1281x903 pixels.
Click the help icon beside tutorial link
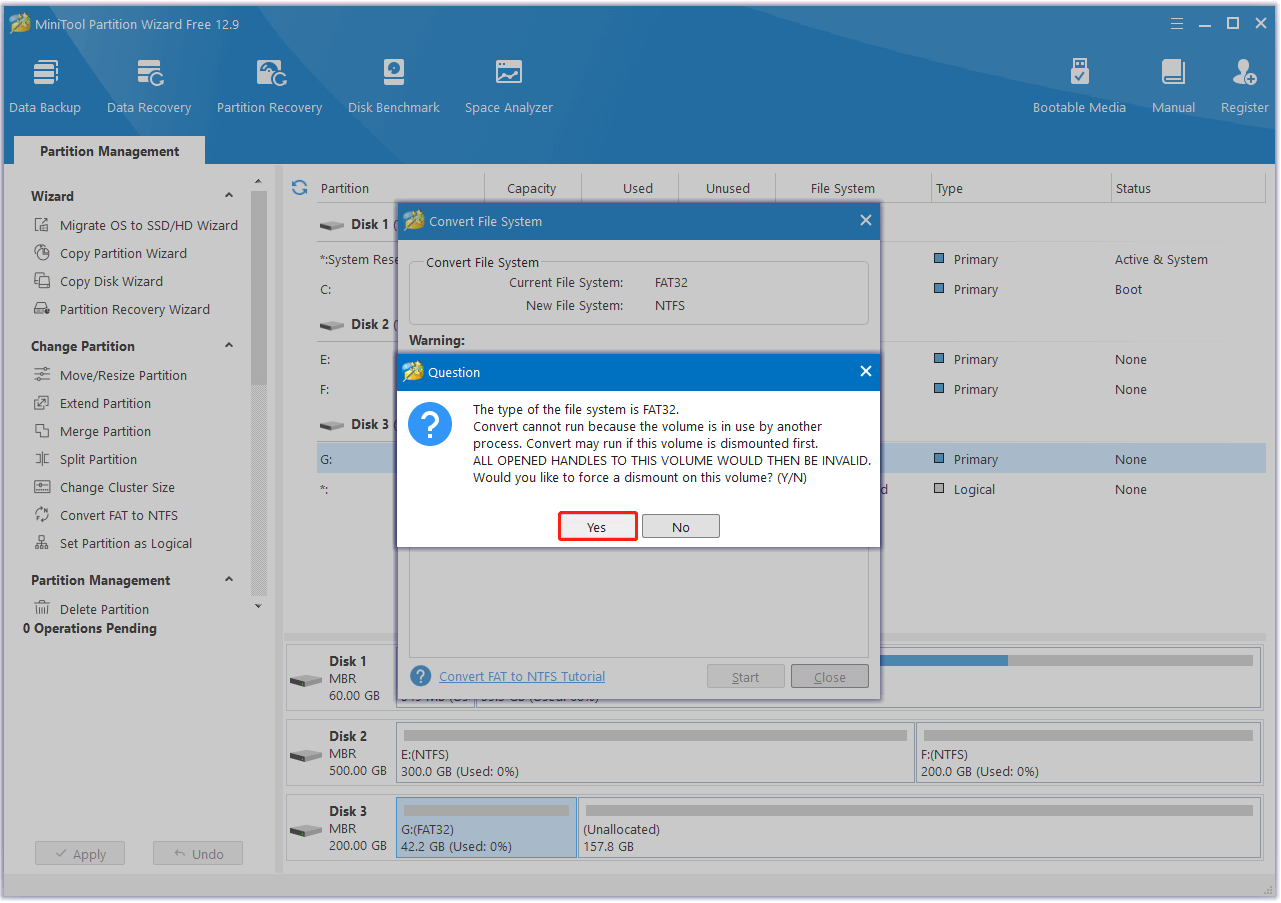click(421, 676)
